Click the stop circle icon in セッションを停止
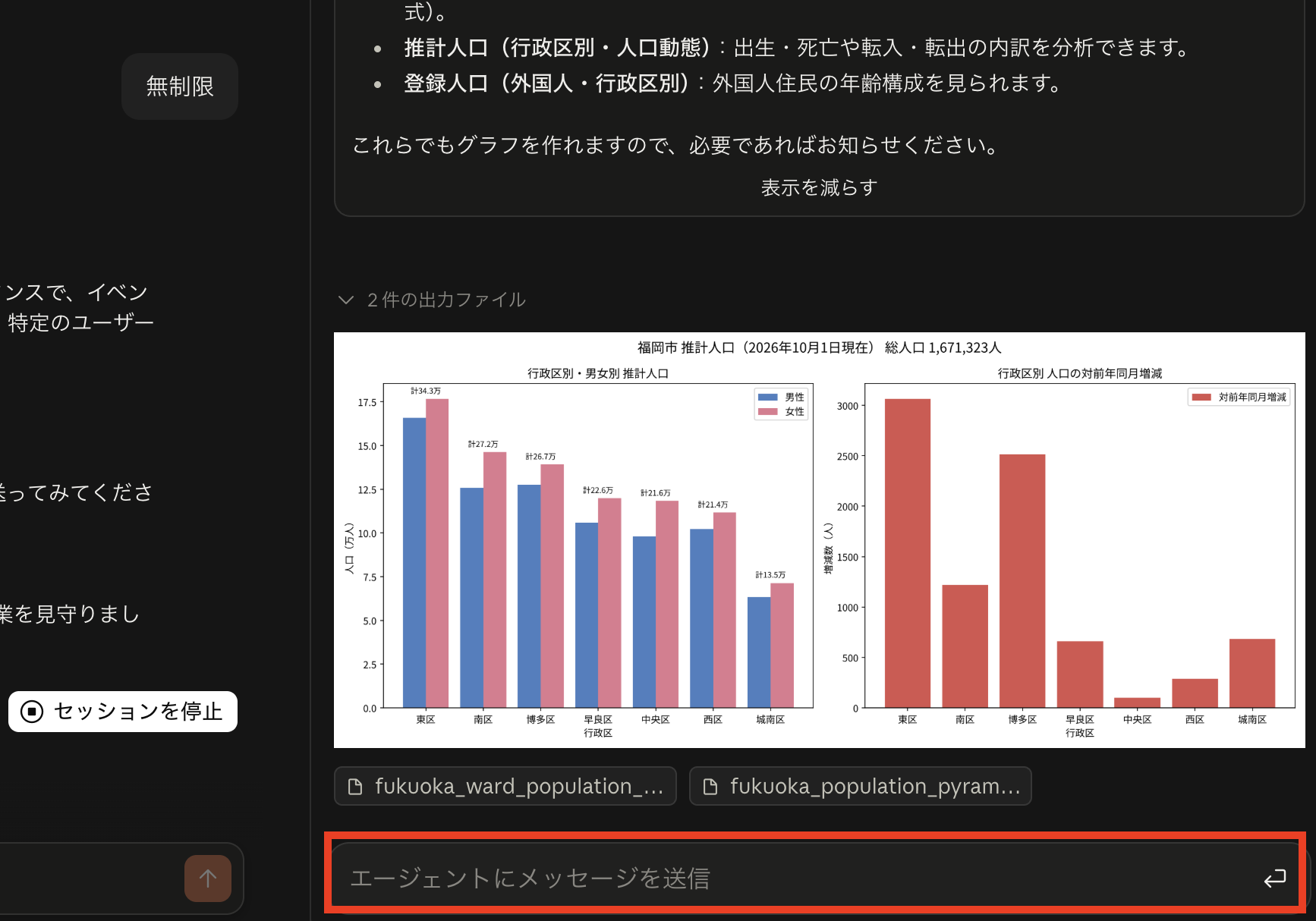 pos(32,712)
